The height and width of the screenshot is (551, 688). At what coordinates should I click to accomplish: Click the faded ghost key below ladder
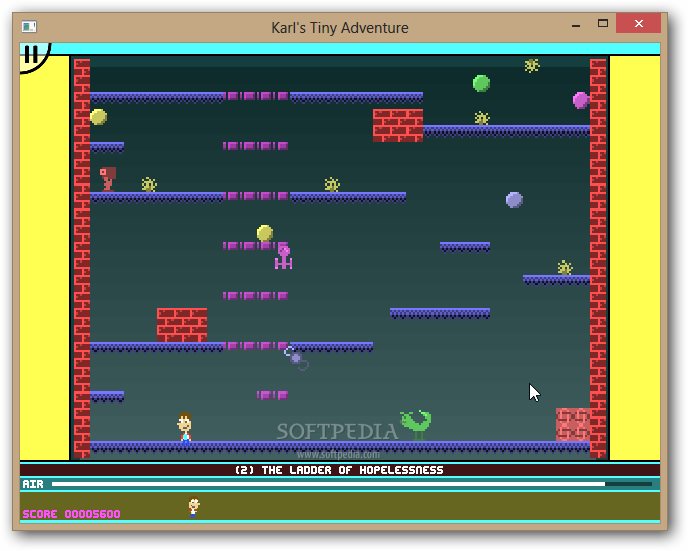tap(296, 358)
